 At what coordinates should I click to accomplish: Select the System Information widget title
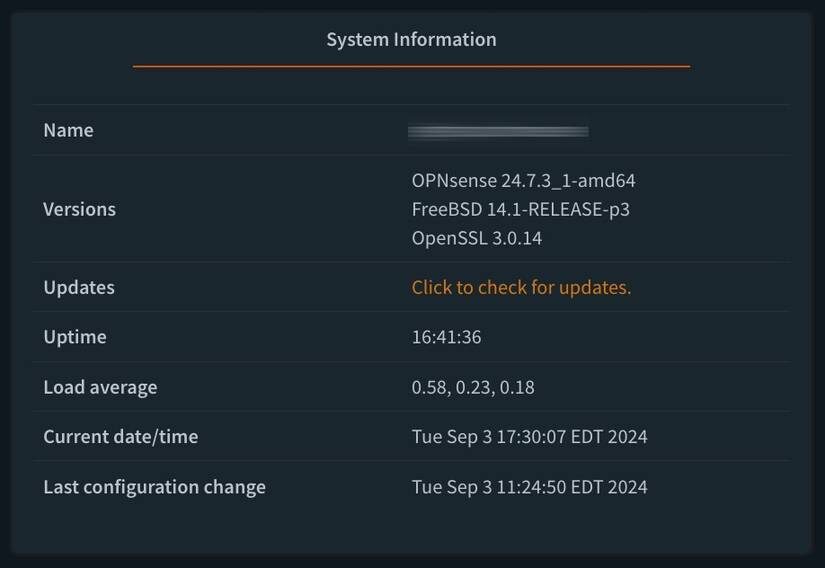(x=411, y=39)
